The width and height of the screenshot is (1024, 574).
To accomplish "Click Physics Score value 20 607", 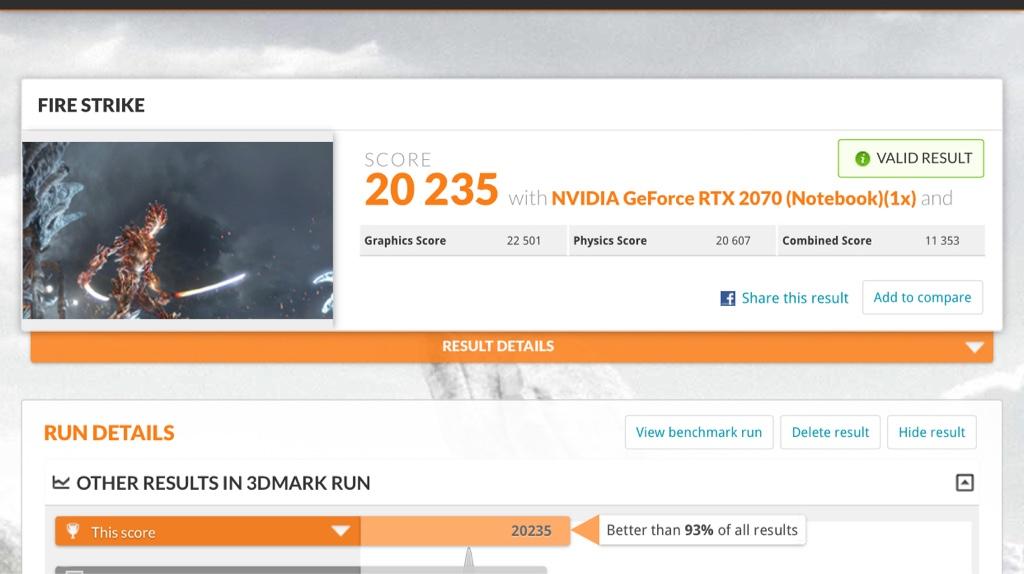I will (733, 241).
